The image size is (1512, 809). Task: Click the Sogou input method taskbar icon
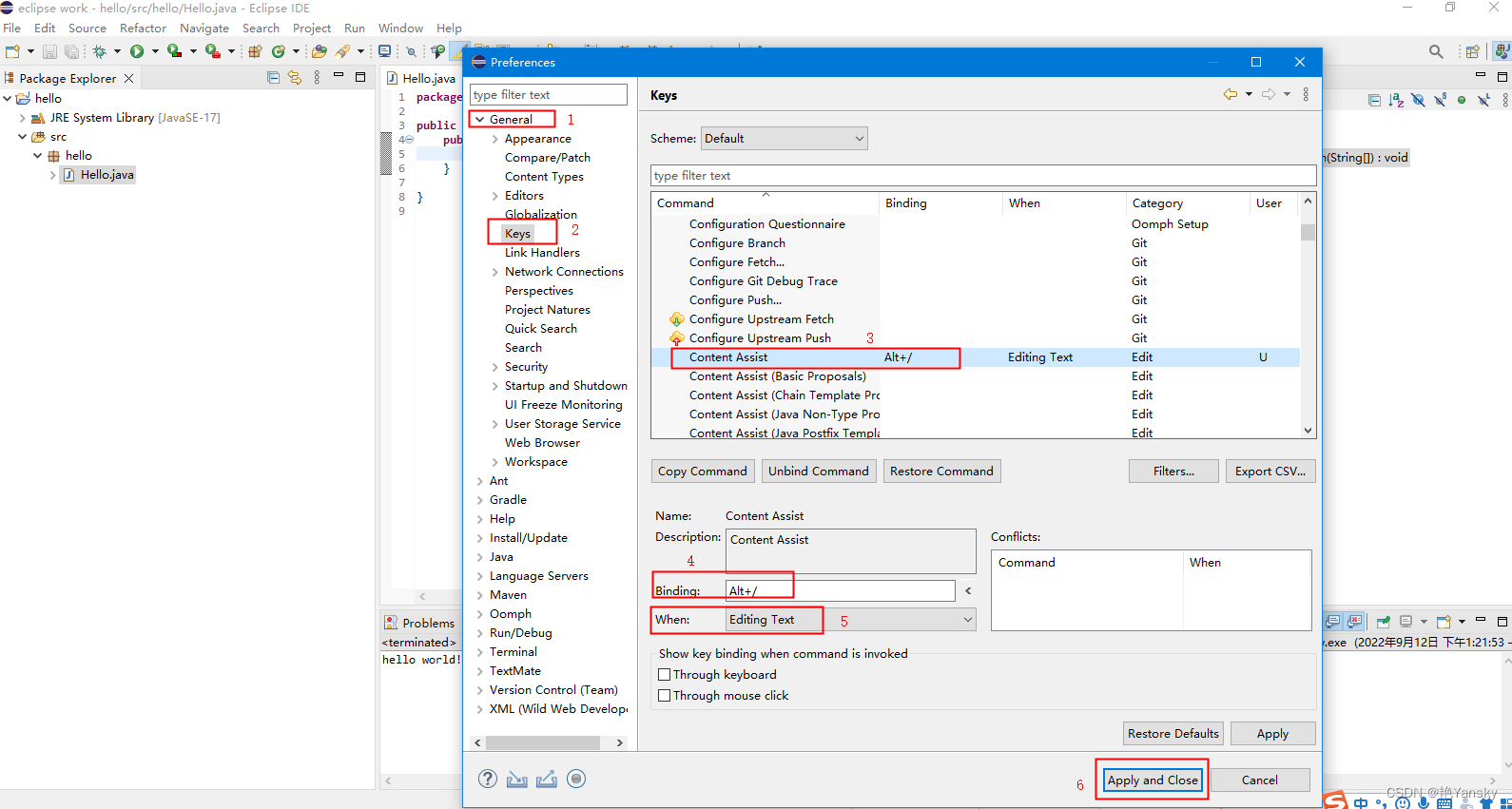point(1335,800)
